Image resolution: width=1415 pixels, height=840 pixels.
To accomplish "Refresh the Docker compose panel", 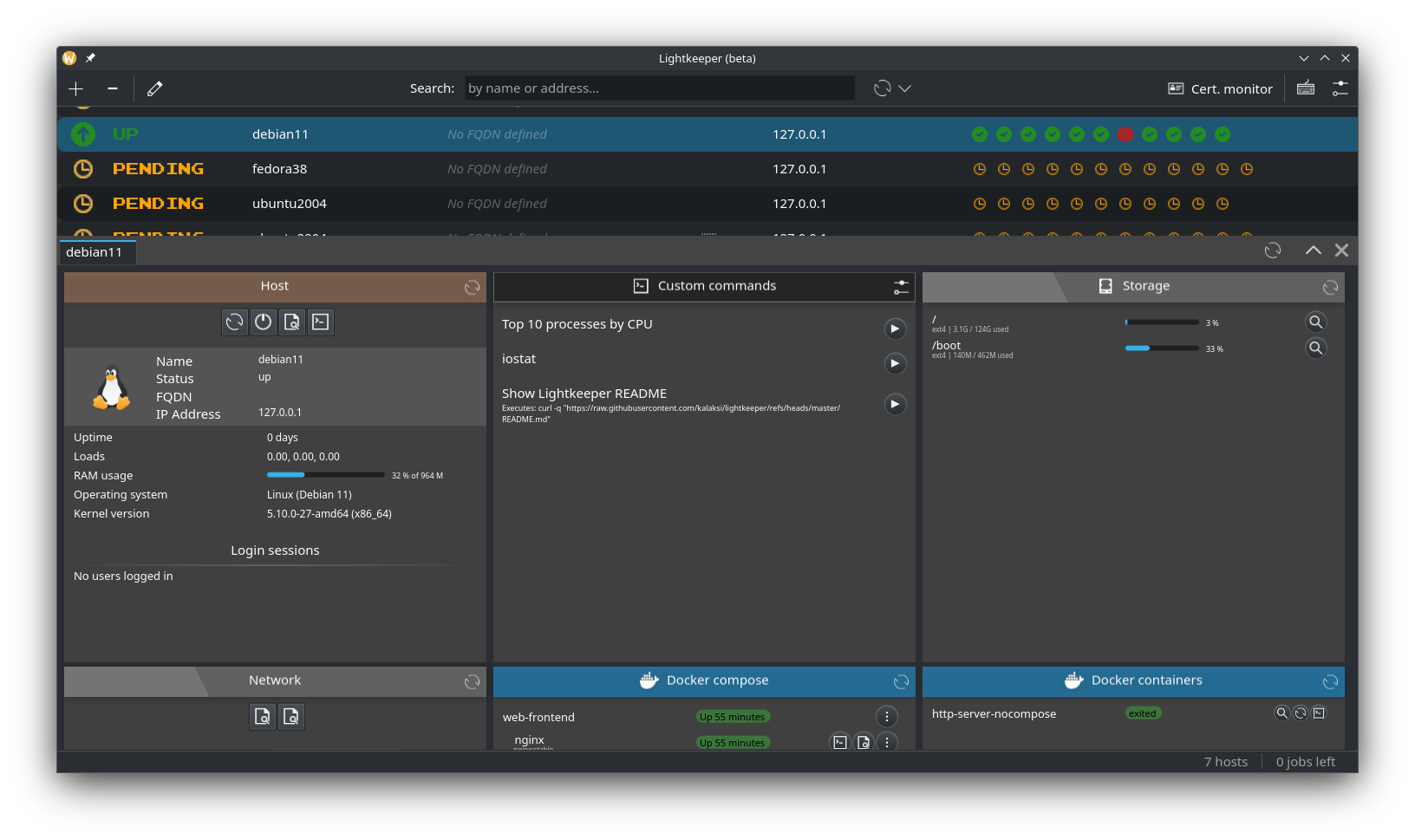I will pos(901,682).
